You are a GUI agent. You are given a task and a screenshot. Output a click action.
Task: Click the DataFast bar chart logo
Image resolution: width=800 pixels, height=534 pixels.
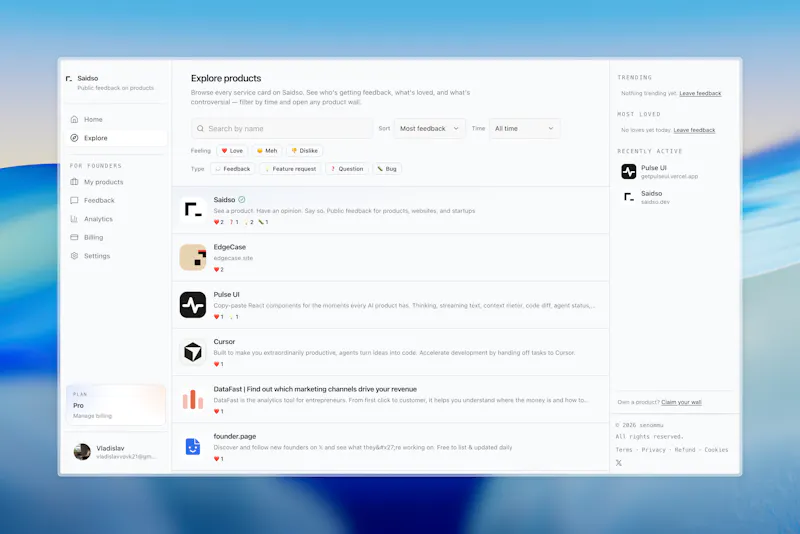(193, 399)
